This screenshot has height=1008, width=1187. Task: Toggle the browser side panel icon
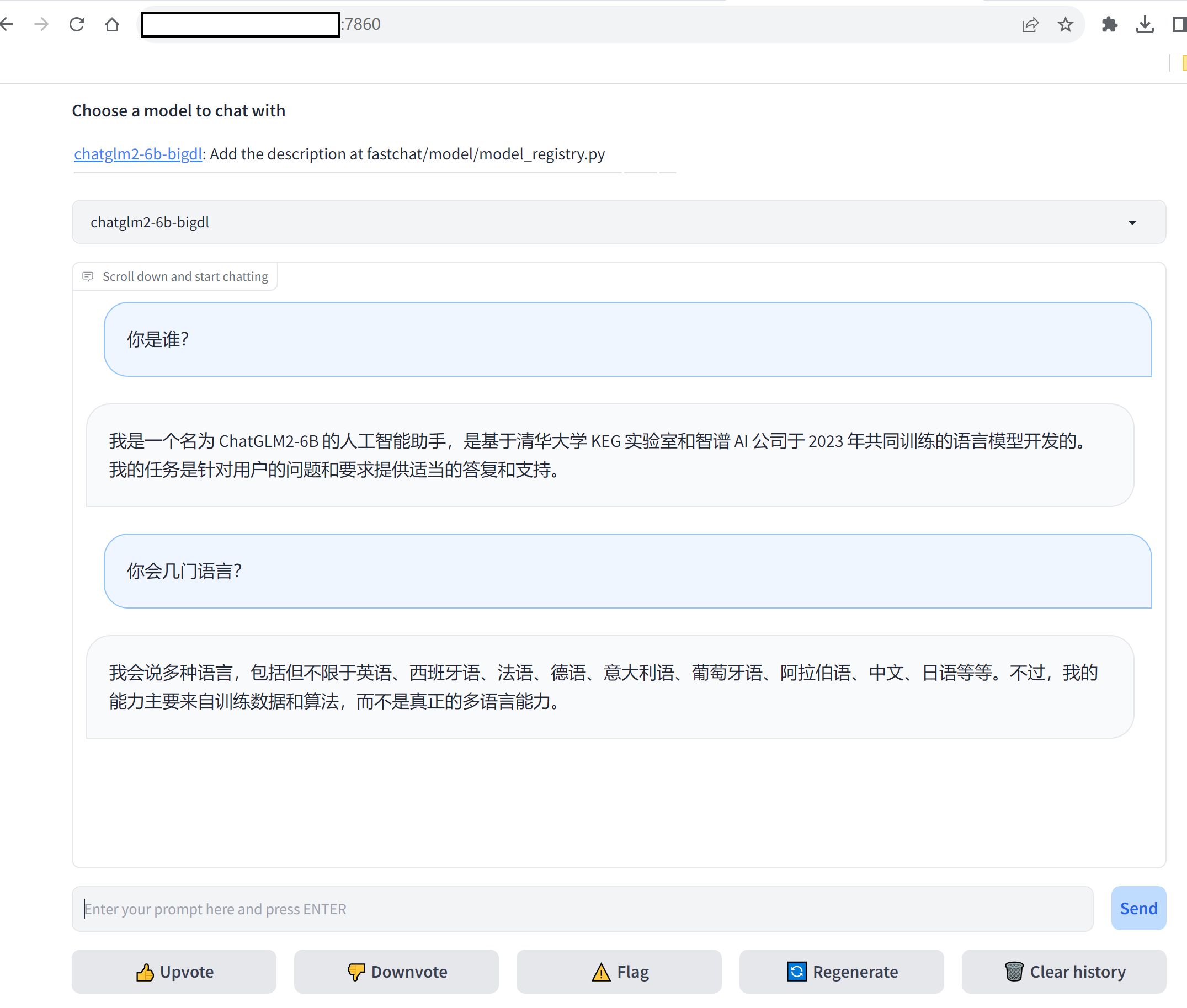pyautogui.click(x=1178, y=25)
